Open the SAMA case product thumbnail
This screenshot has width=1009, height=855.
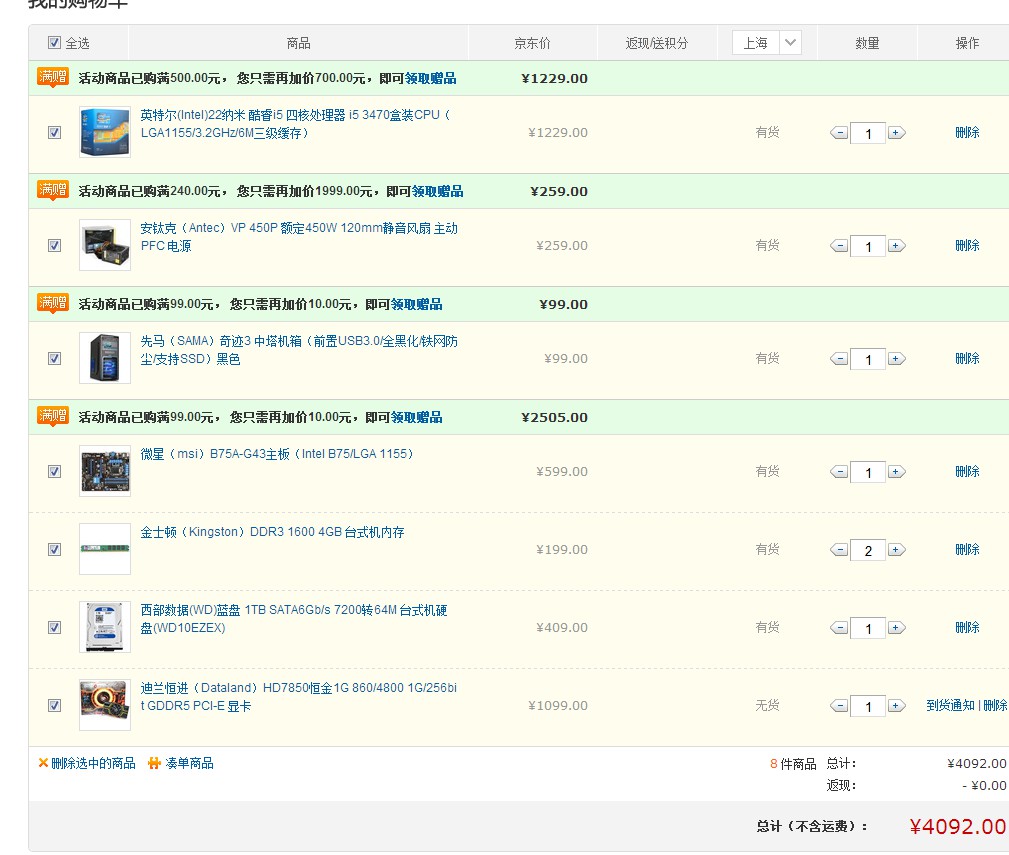click(x=105, y=358)
